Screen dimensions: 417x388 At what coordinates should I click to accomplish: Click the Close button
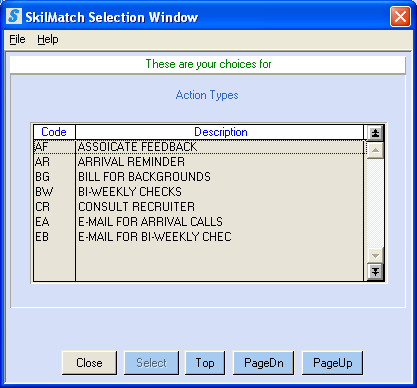89,363
